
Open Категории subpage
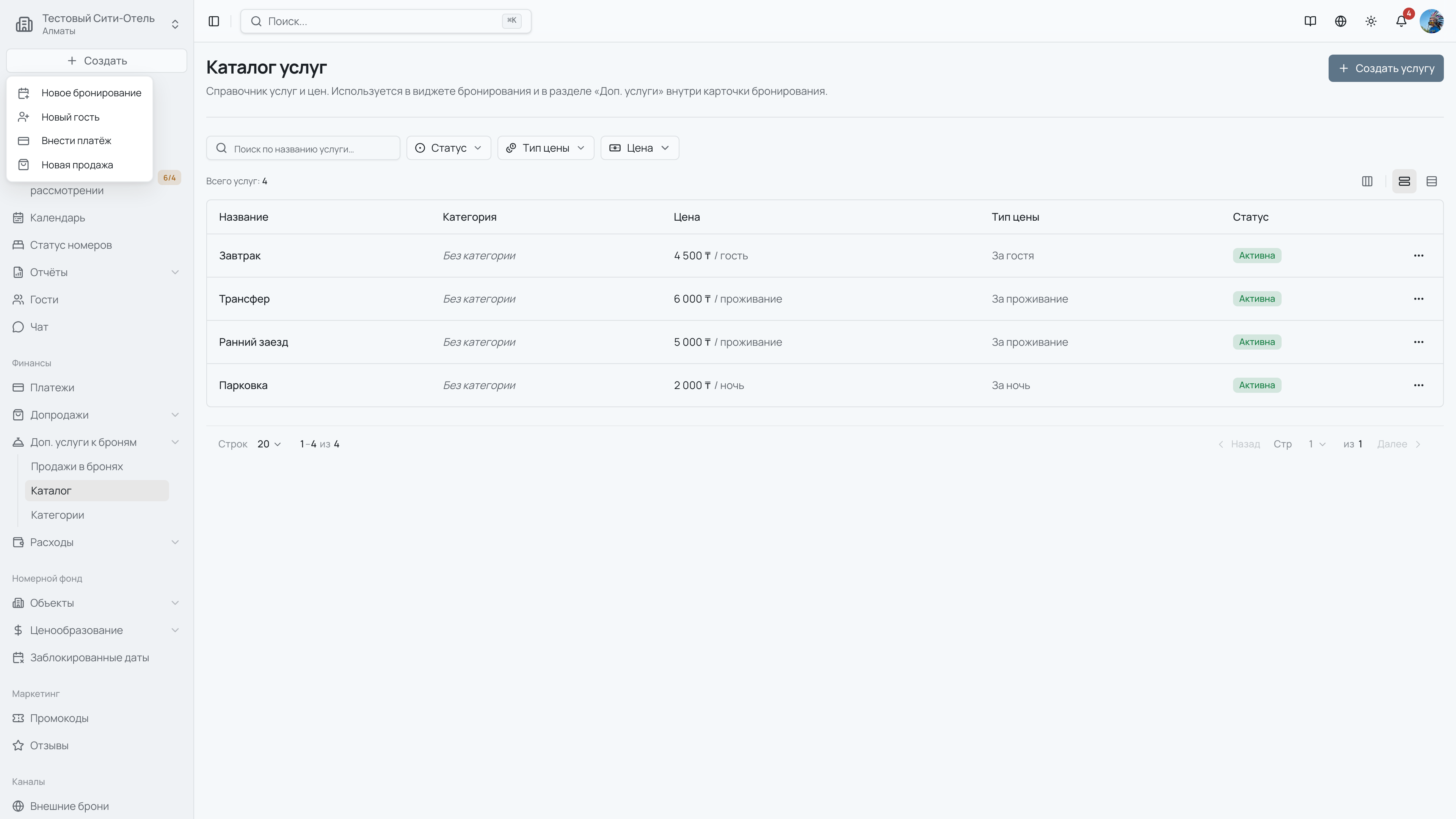[97, 515]
